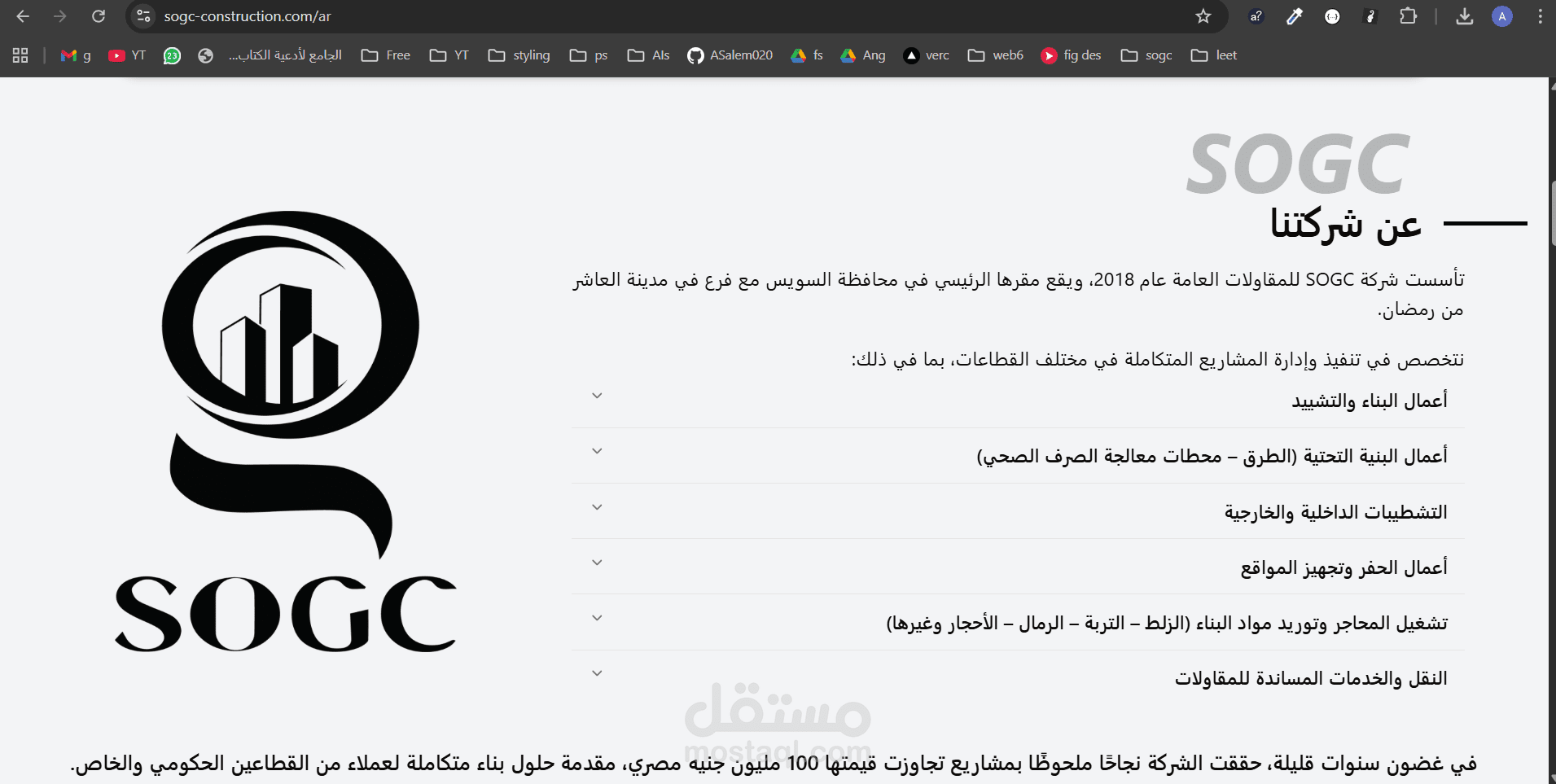Open the translate extension icon
This screenshot has width=1556, height=784.
(x=1256, y=16)
